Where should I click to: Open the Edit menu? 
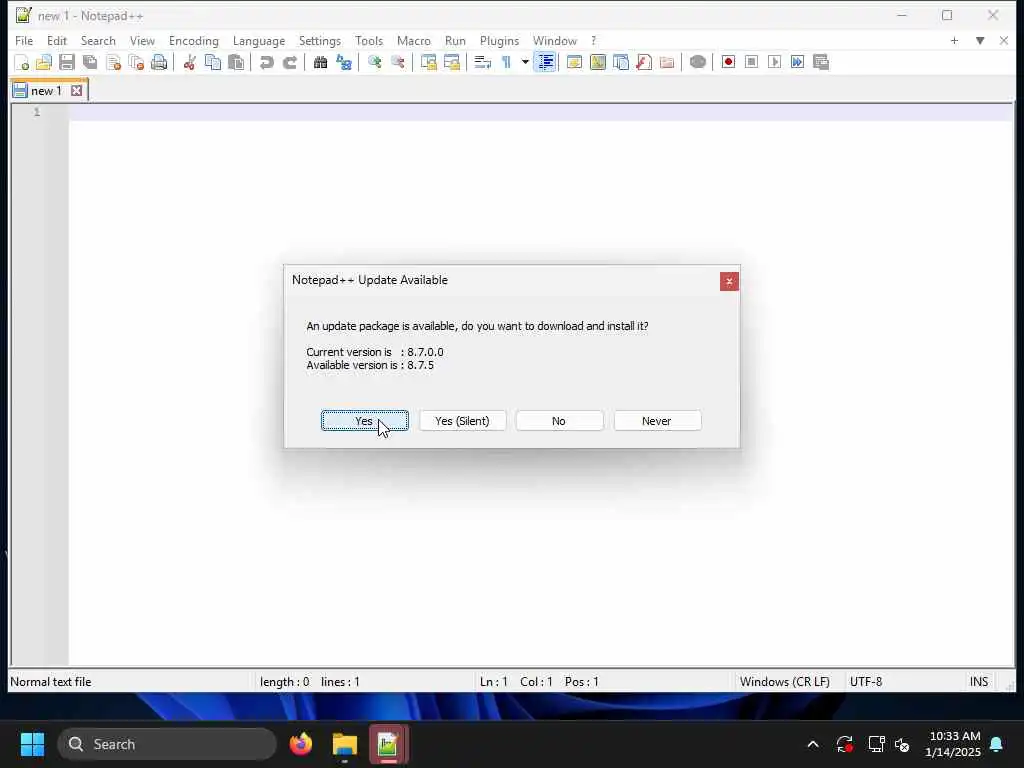[x=57, y=40]
